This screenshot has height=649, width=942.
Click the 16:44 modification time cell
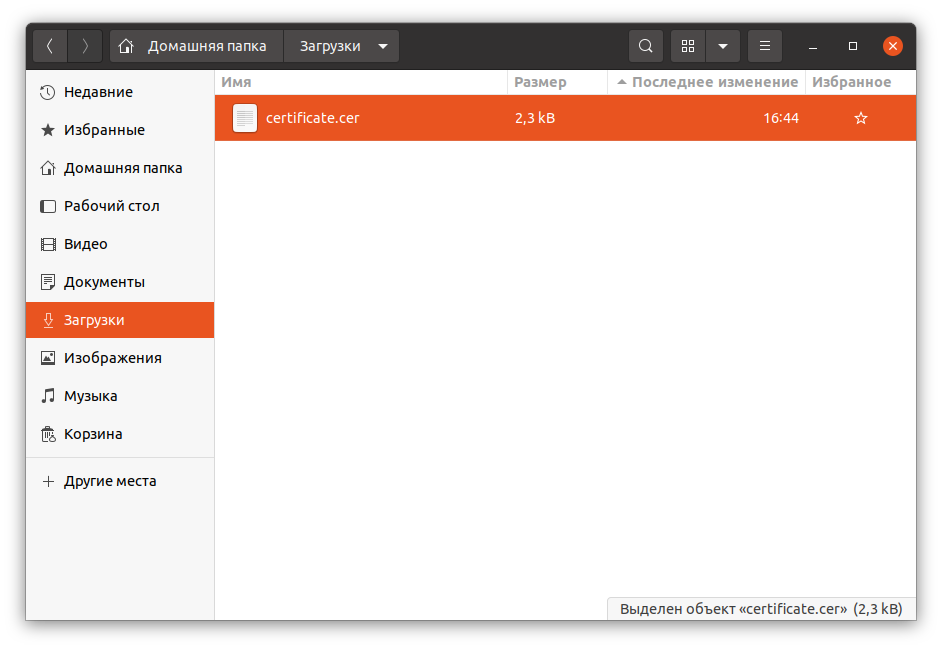pyautogui.click(x=781, y=118)
